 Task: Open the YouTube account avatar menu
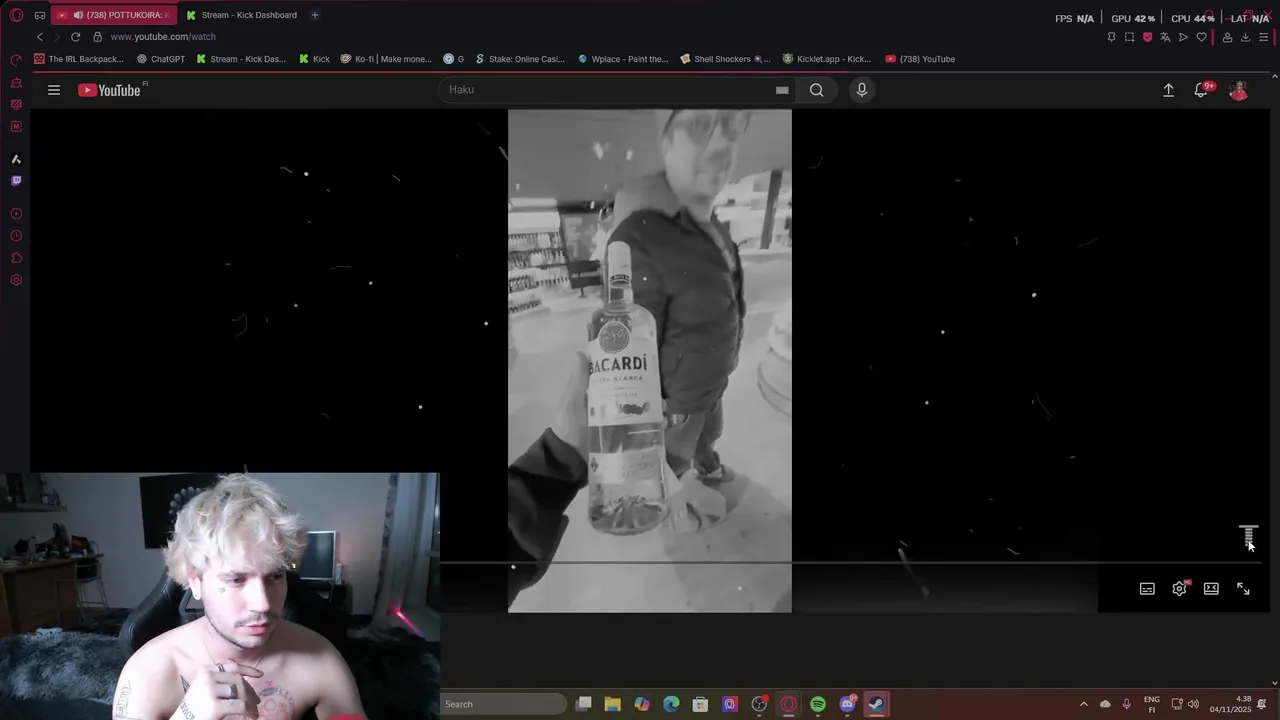(1238, 90)
